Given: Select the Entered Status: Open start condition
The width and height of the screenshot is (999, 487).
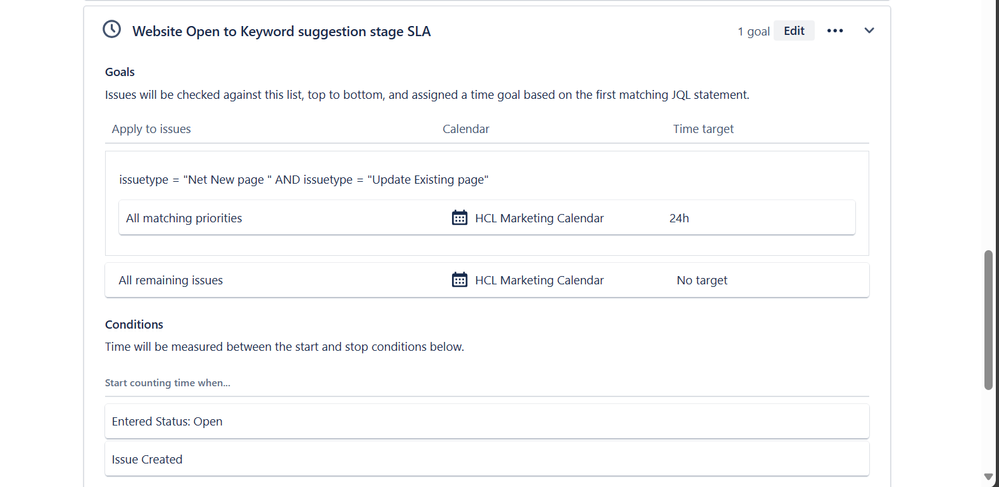Looking at the screenshot, I should click(487, 421).
